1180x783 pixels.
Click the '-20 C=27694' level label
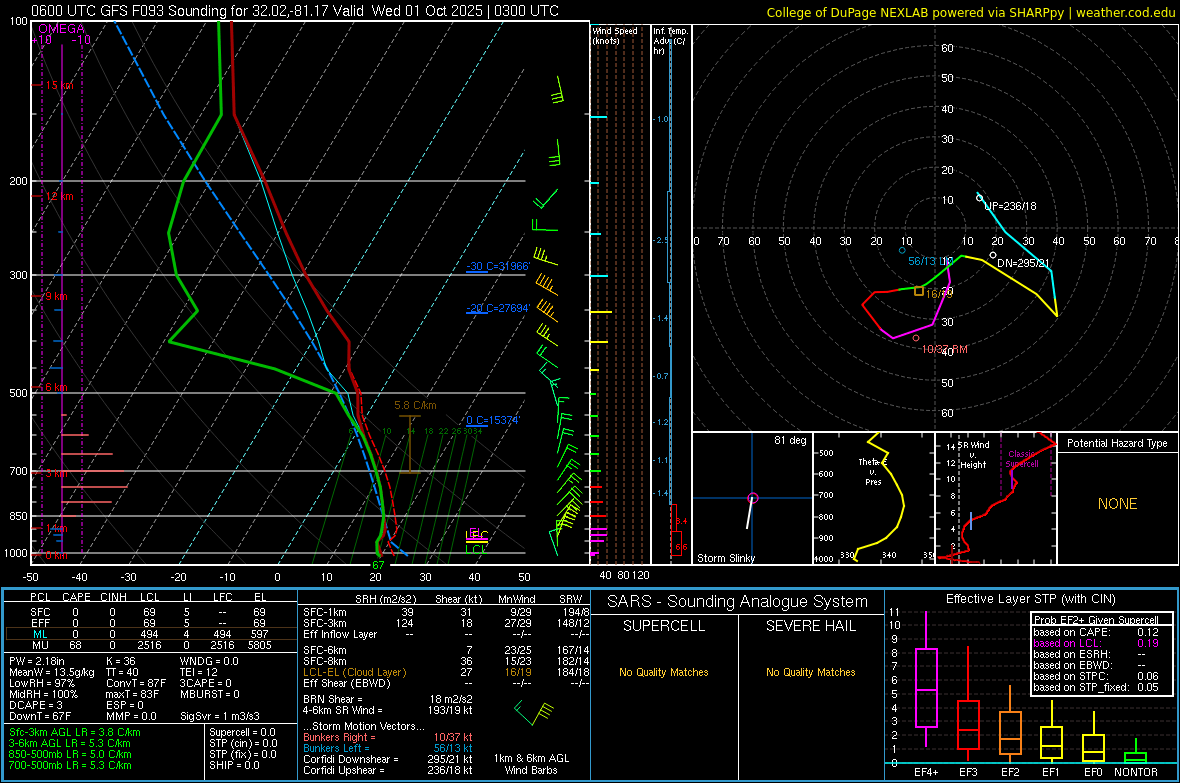coord(498,308)
